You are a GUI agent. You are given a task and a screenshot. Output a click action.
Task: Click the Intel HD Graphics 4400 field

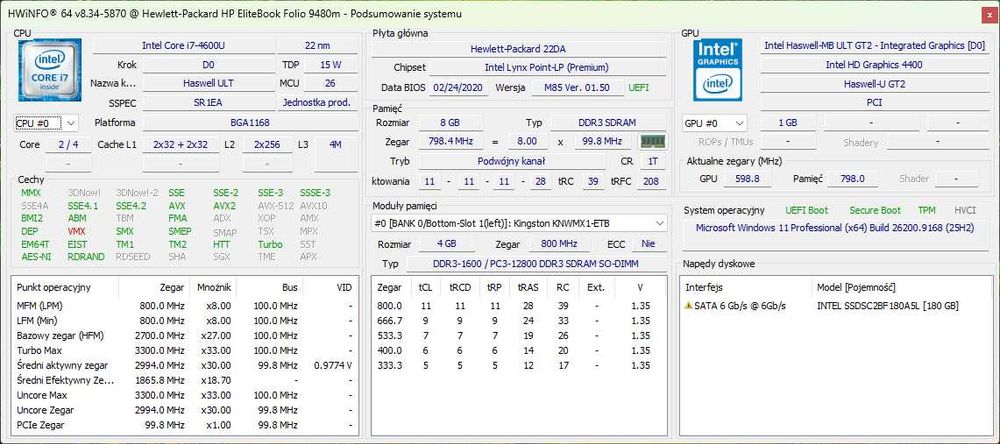[874, 64]
